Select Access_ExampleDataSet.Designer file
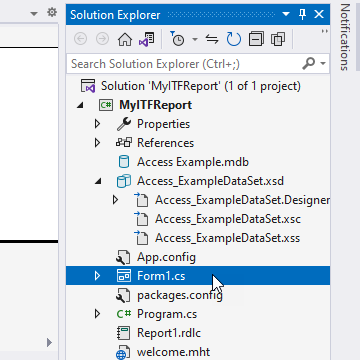 pyautogui.click(x=242, y=200)
